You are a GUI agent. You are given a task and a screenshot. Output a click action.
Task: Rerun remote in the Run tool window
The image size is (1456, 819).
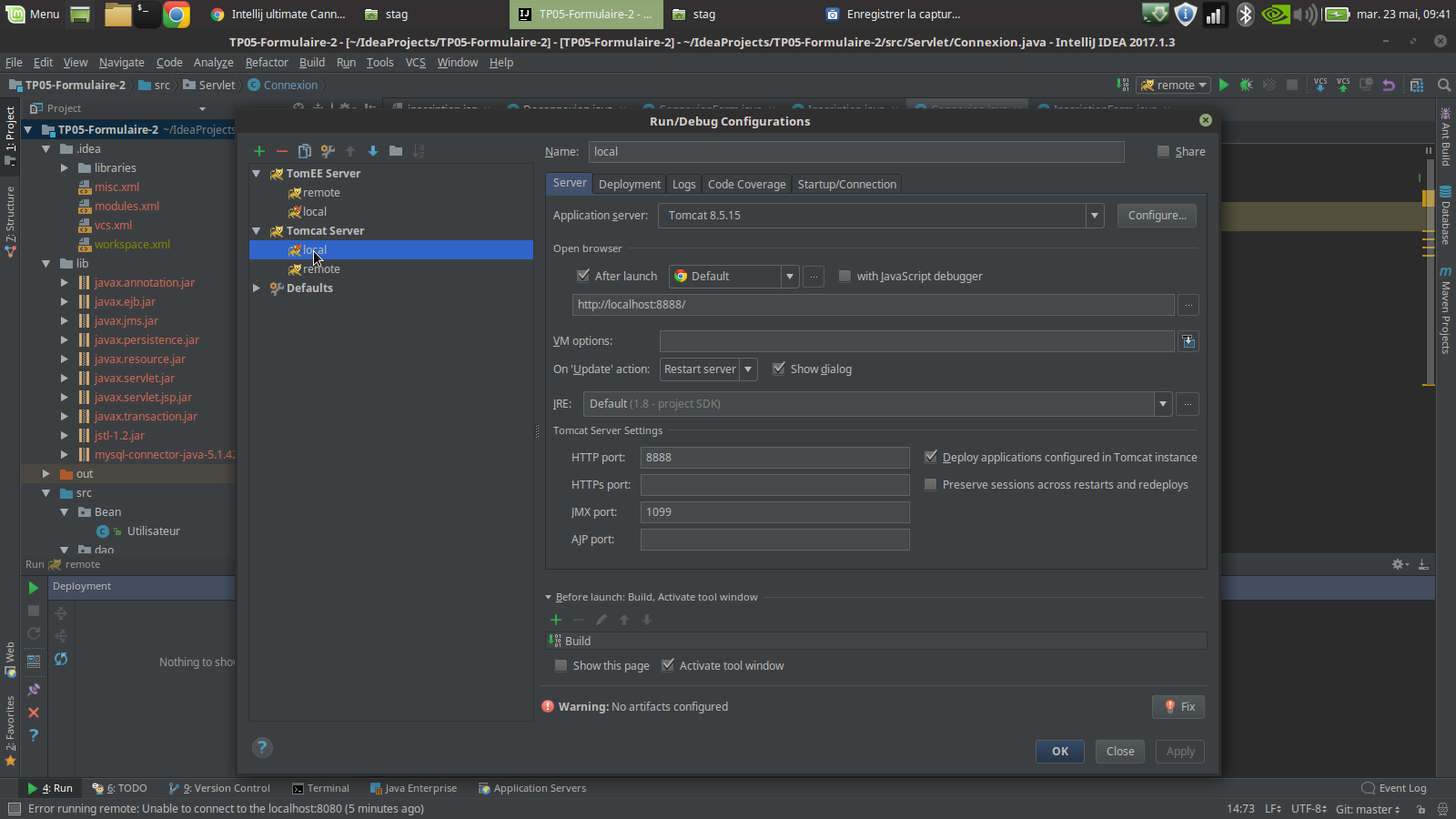tap(34, 588)
